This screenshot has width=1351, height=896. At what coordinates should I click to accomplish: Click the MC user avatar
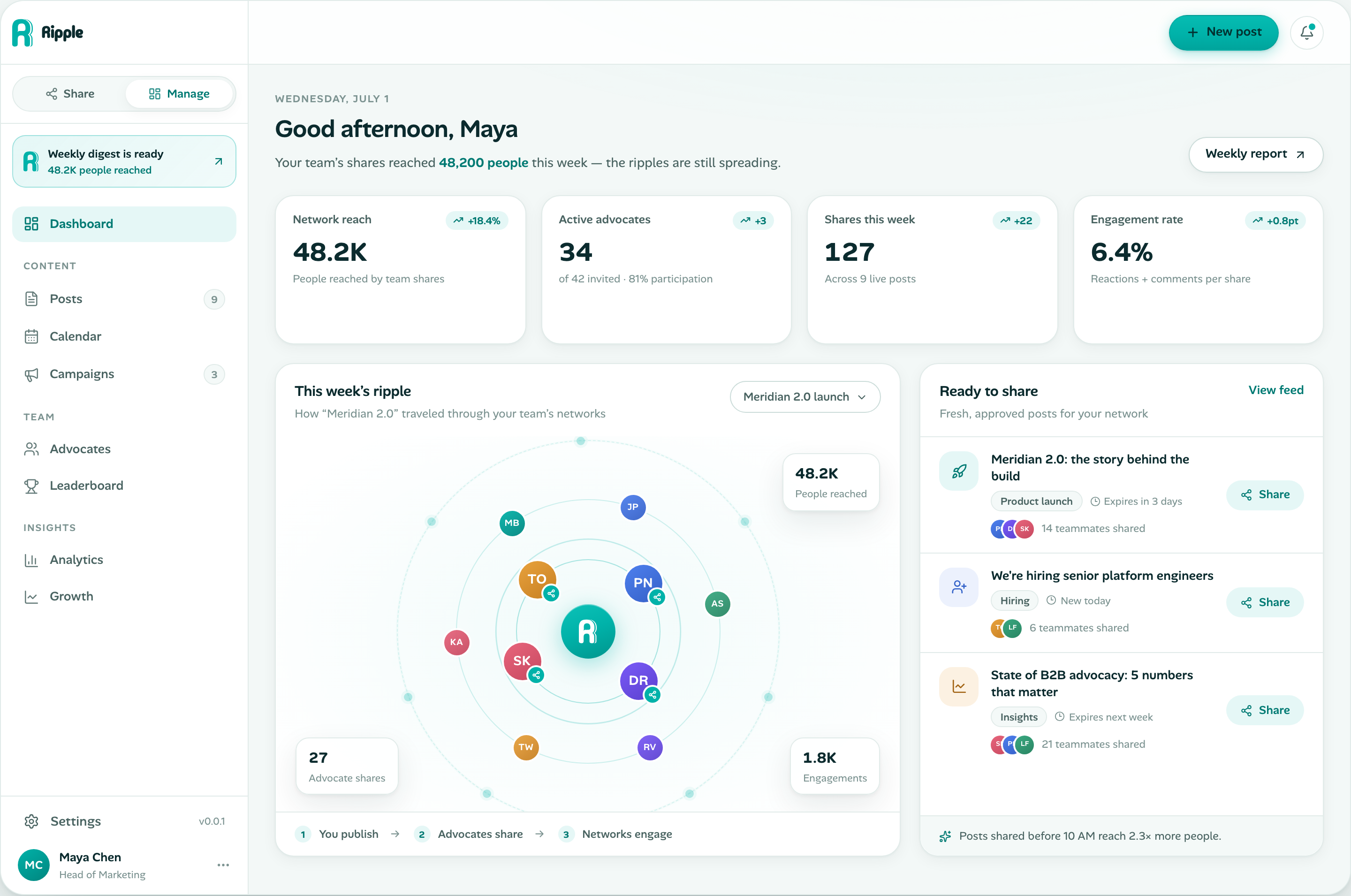(34, 865)
